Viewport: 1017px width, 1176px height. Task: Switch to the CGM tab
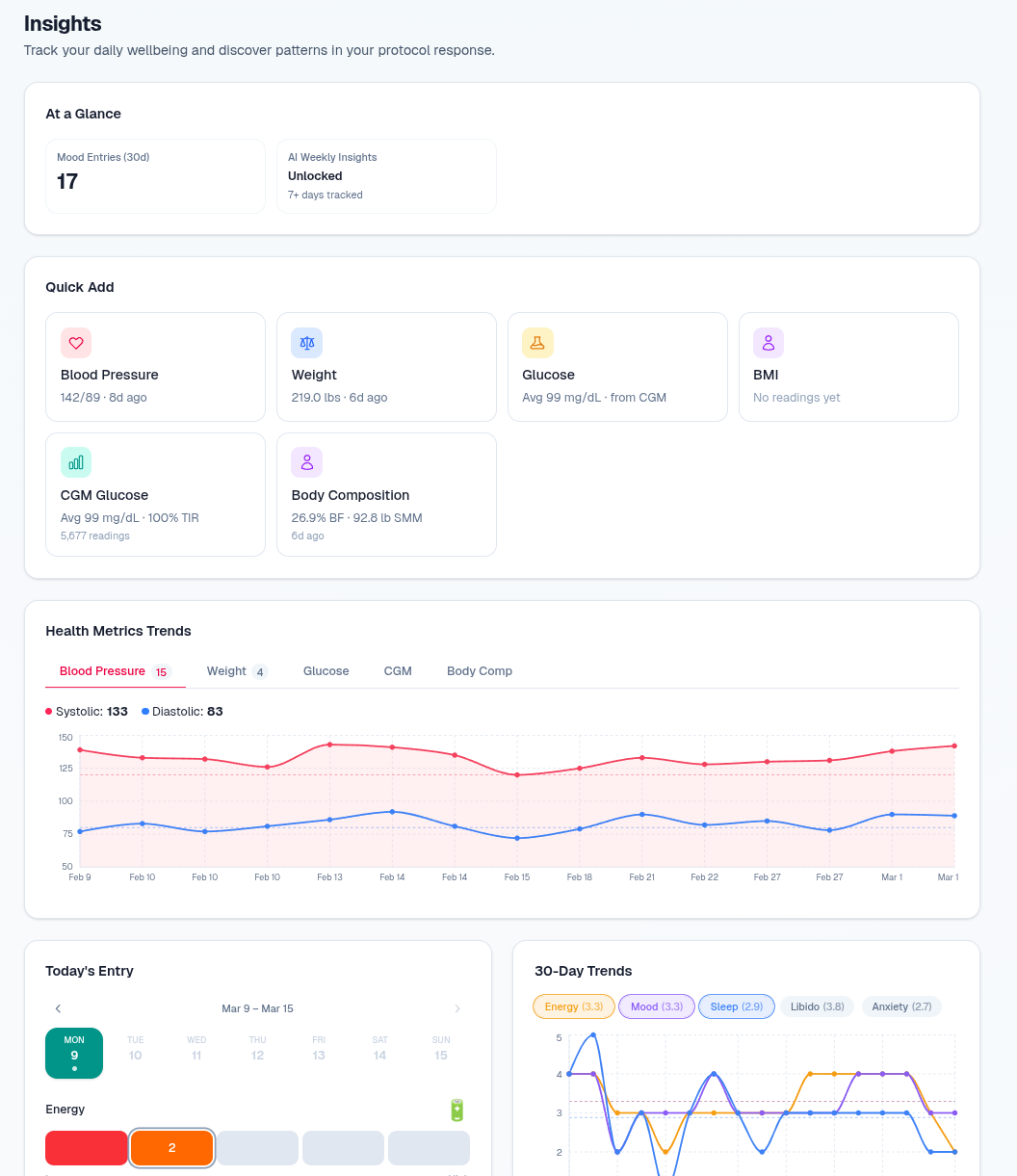coord(398,670)
